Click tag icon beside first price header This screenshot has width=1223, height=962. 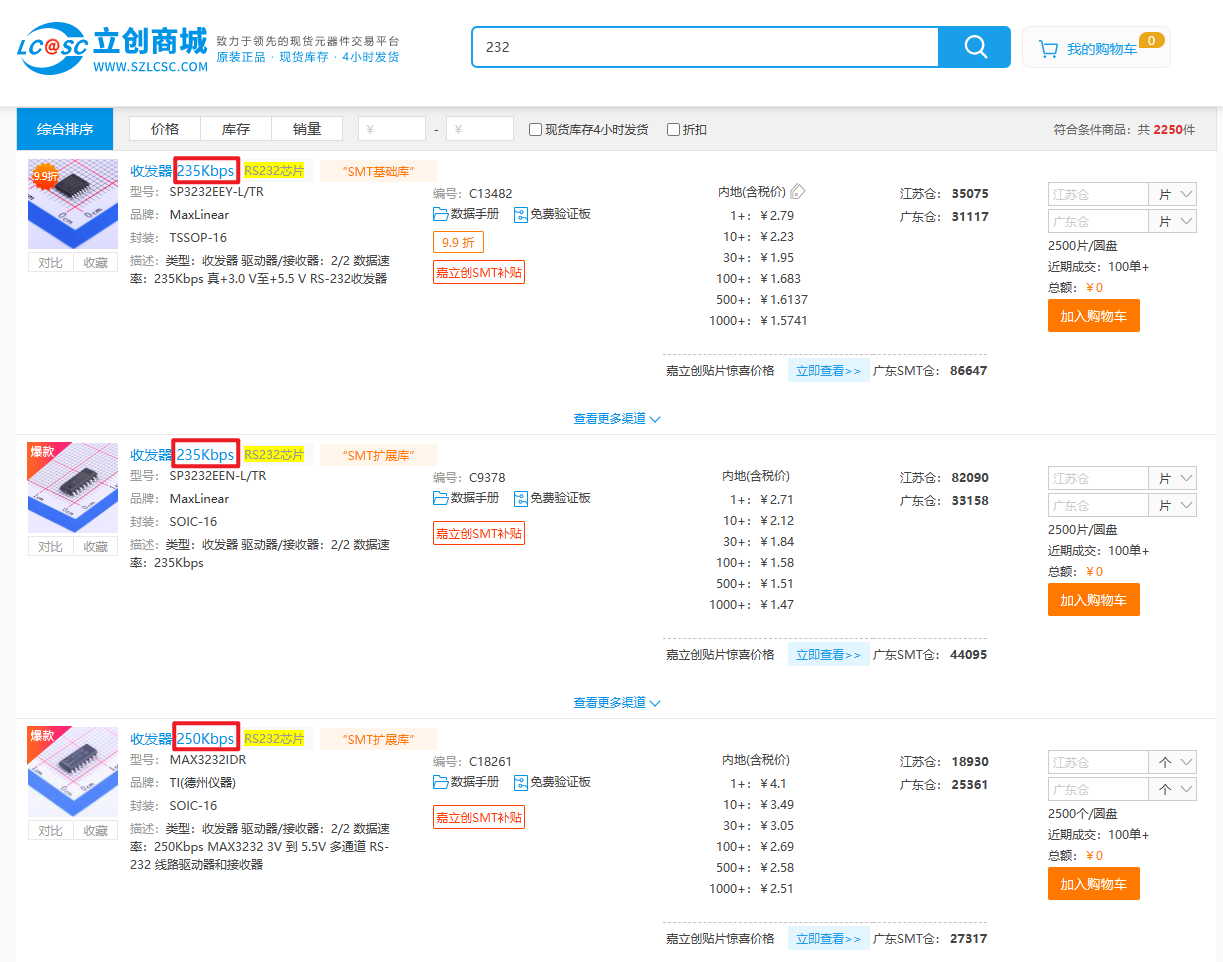pos(797,192)
